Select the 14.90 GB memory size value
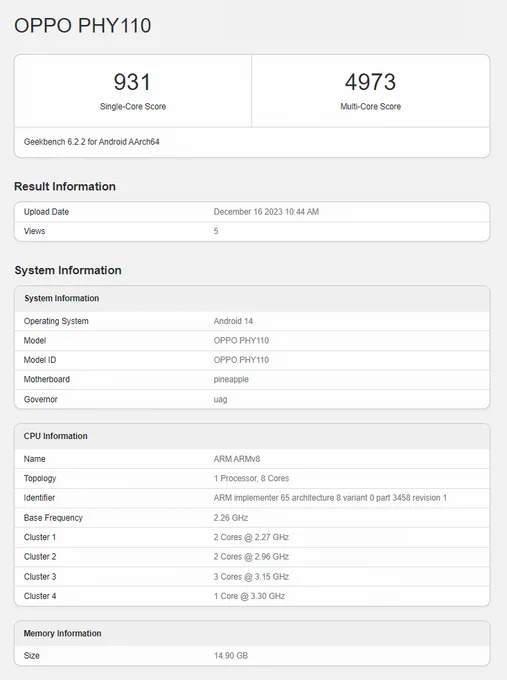This screenshot has width=507, height=680. pyautogui.click(x=231, y=656)
